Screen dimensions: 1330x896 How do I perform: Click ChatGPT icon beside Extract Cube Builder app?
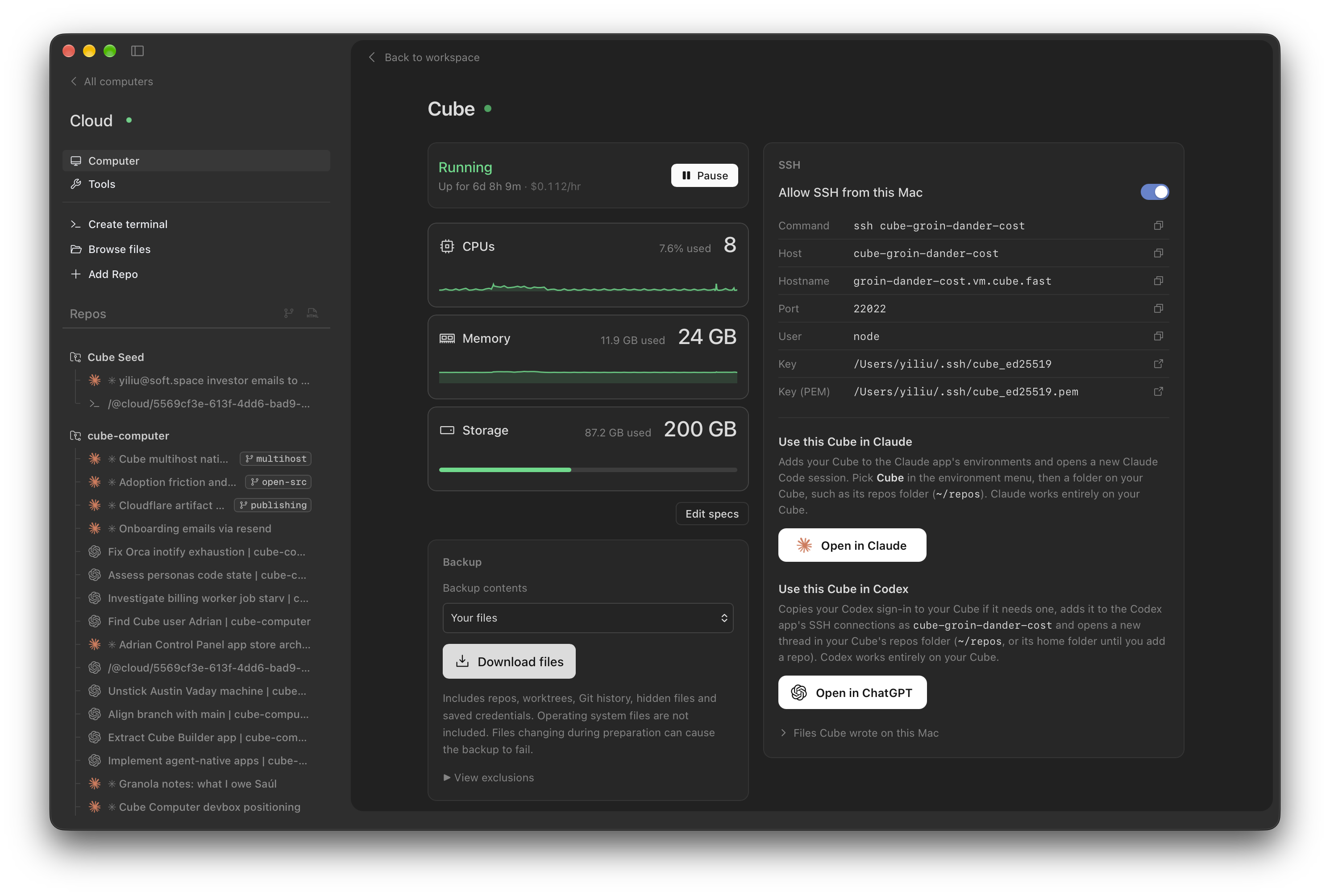click(x=95, y=737)
